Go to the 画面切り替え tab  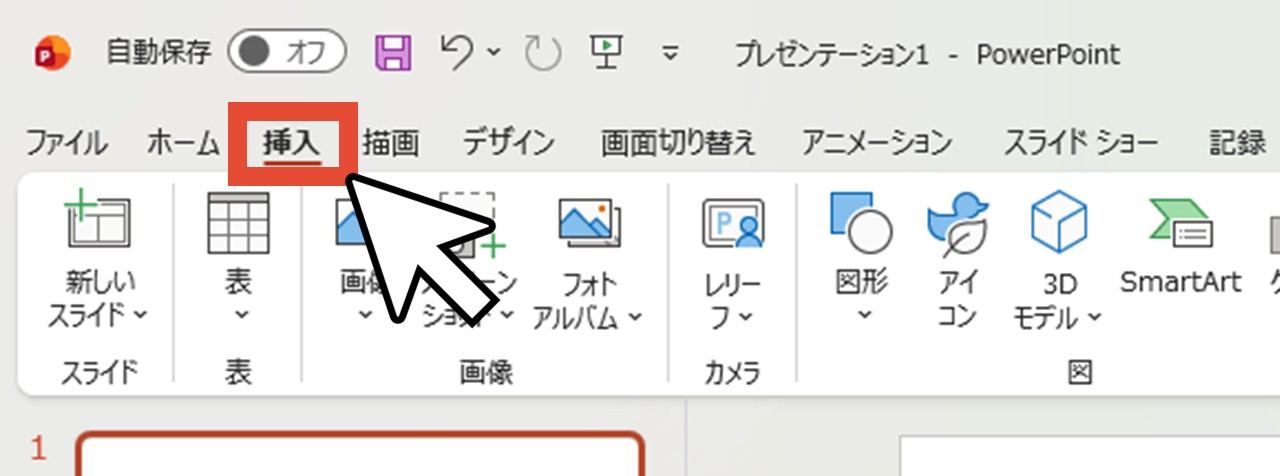pyautogui.click(x=678, y=143)
